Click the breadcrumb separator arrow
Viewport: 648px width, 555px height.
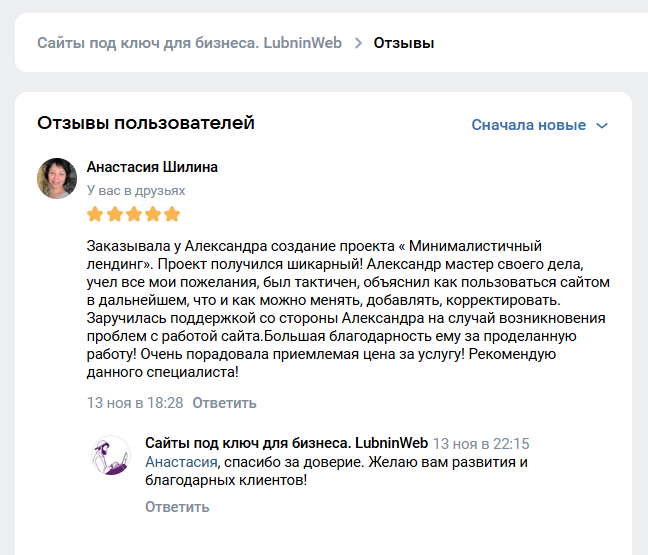click(x=358, y=43)
